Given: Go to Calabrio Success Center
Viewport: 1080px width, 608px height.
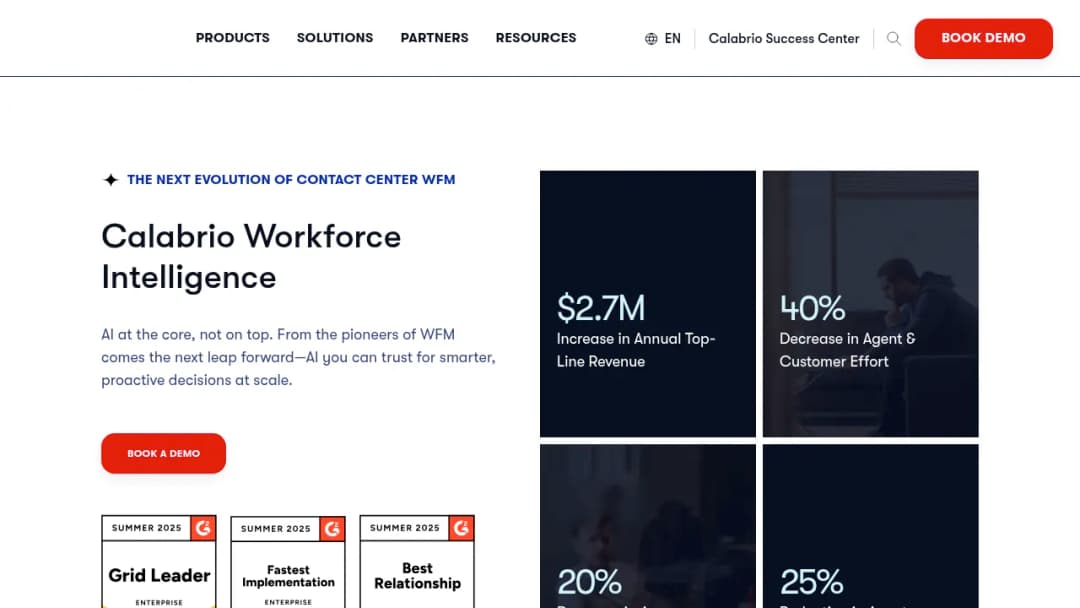Looking at the screenshot, I should (x=784, y=39).
